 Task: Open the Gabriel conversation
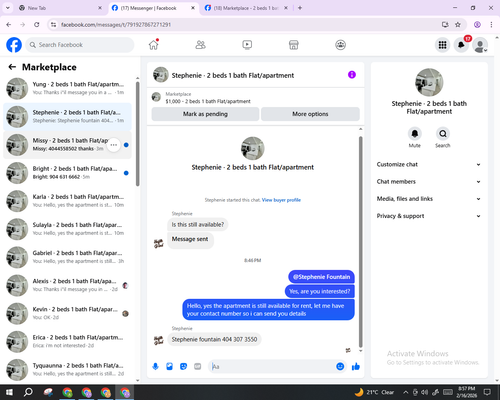[x=67, y=257]
